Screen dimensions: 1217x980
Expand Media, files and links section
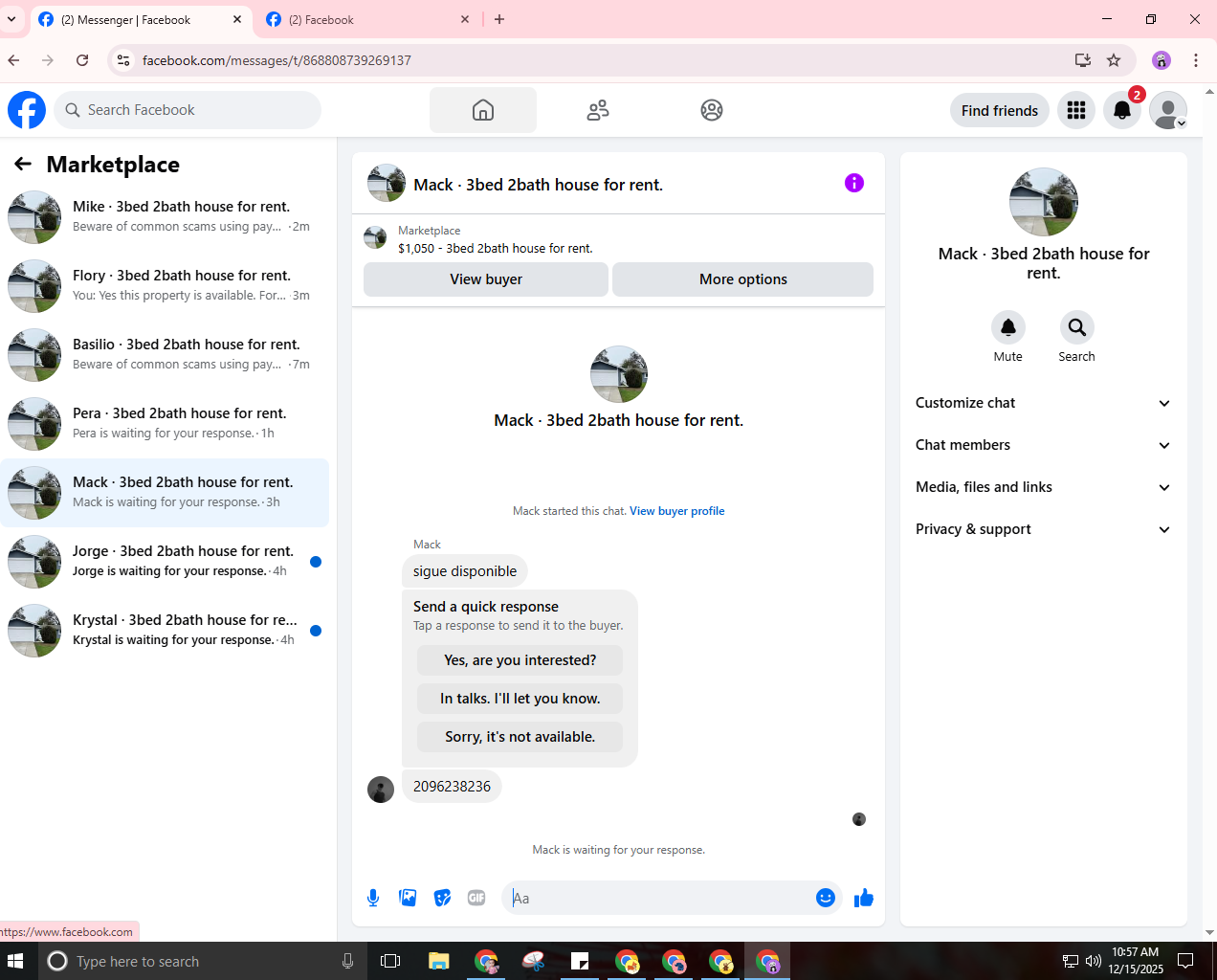point(1044,487)
